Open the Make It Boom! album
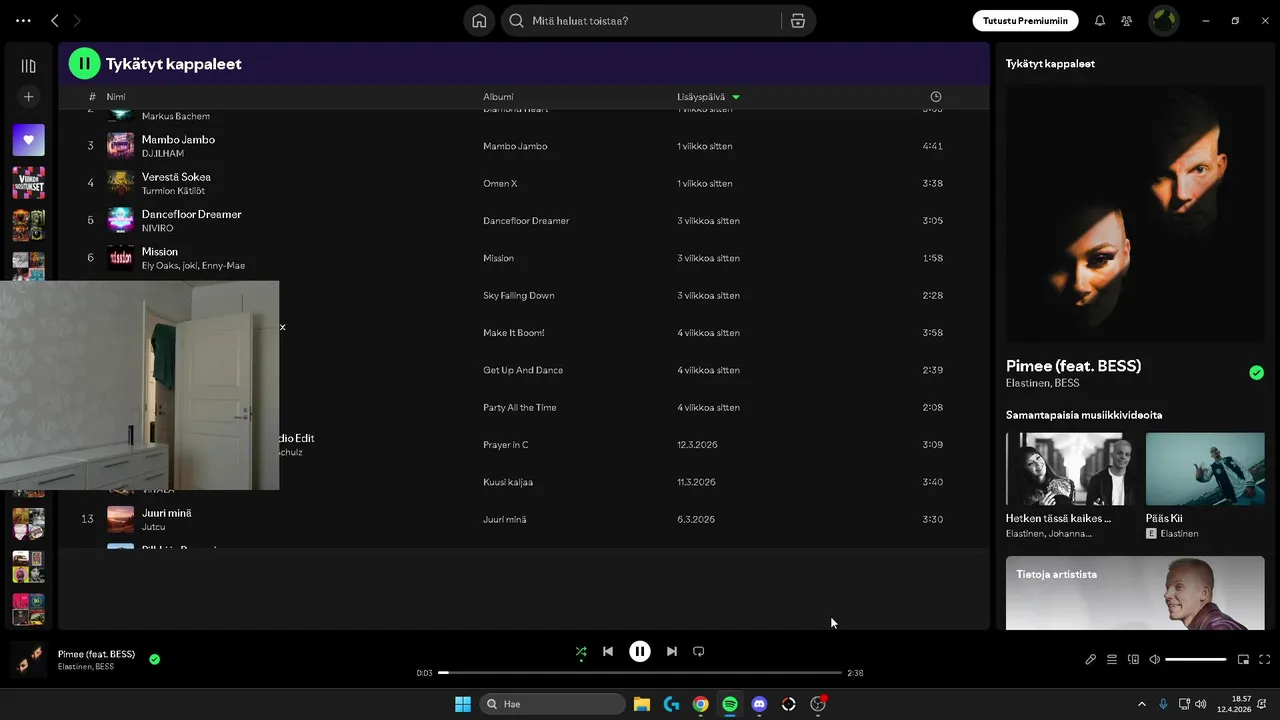Screen dimensions: 1280x720 click(514, 333)
